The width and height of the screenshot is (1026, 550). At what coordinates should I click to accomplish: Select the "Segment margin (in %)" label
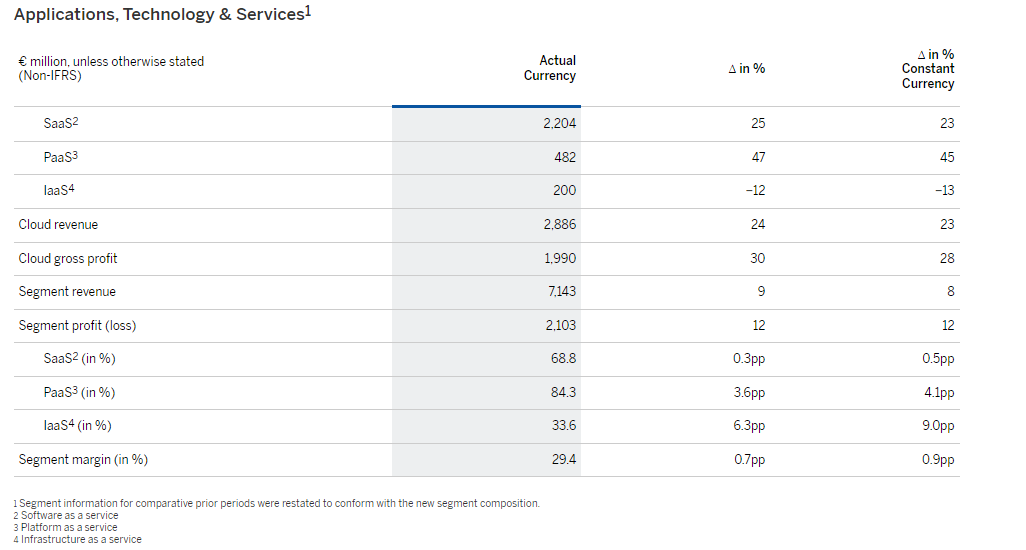click(x=83, y=460)
